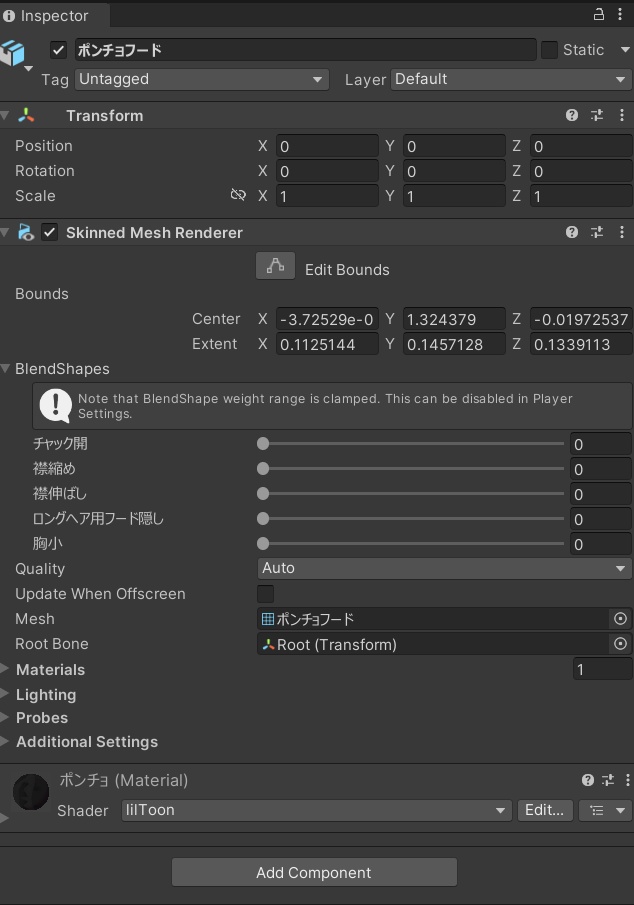The image size is (634, 905).
Task: Enable Update When Offscreen
Action: point(265,594)
